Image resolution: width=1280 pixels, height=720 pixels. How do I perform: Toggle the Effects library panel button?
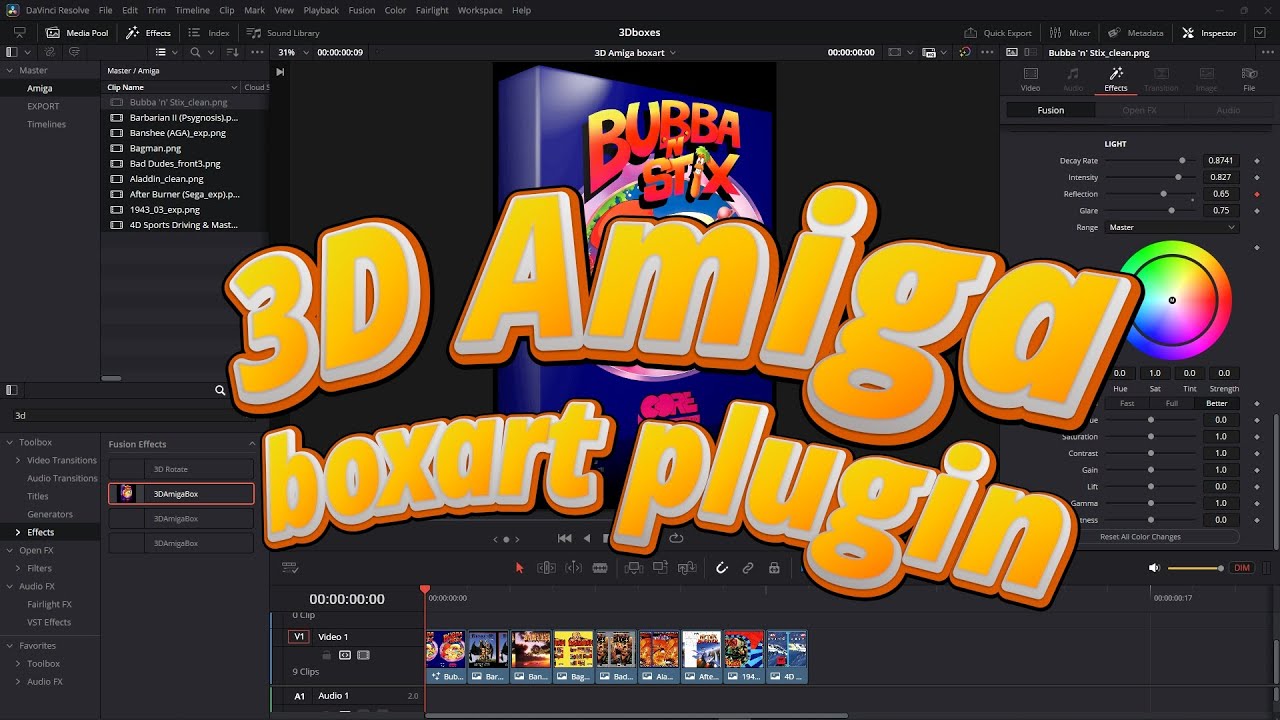pyautogui.click(x=148, y=33)
